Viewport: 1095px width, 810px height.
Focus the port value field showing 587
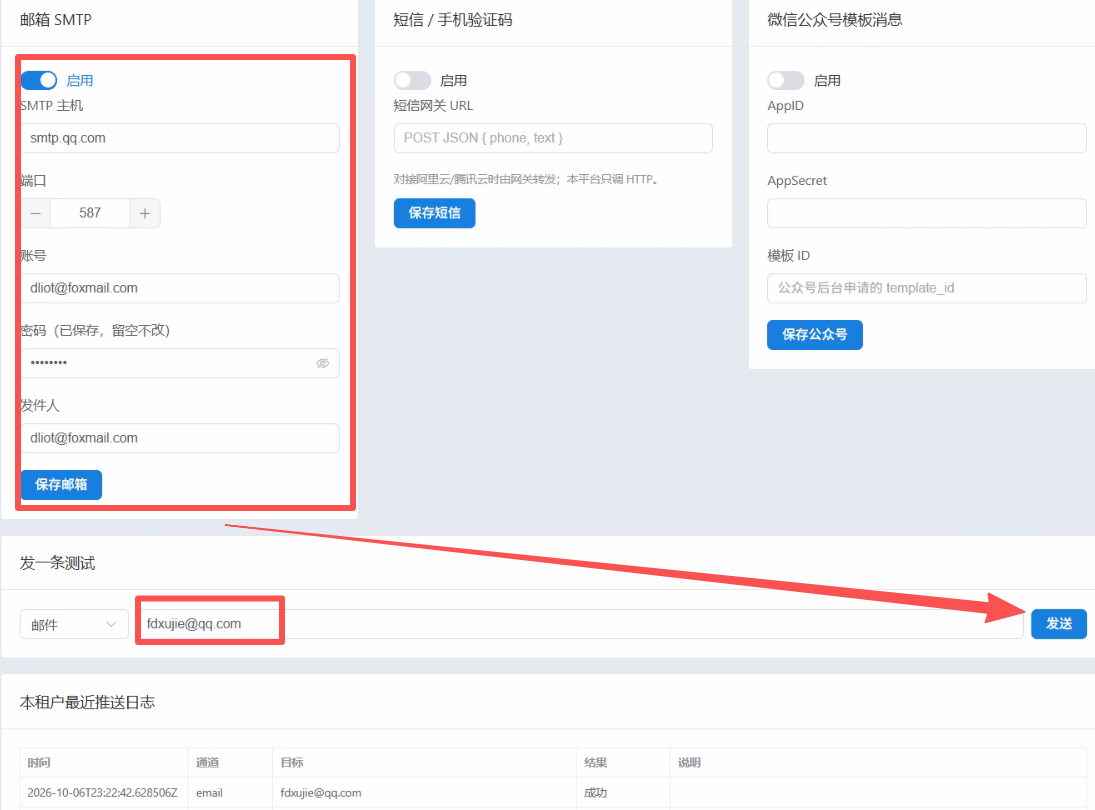pos(90,213)
